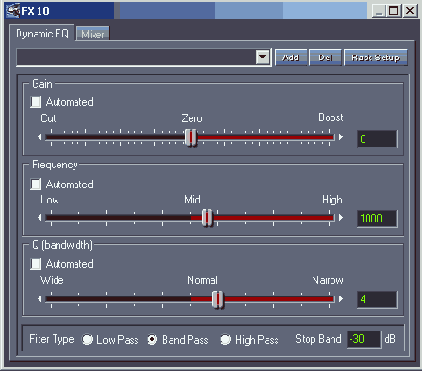Click the FX 10 title bar icon
This screenshot has height=371, width=422.
pos(13,11)
